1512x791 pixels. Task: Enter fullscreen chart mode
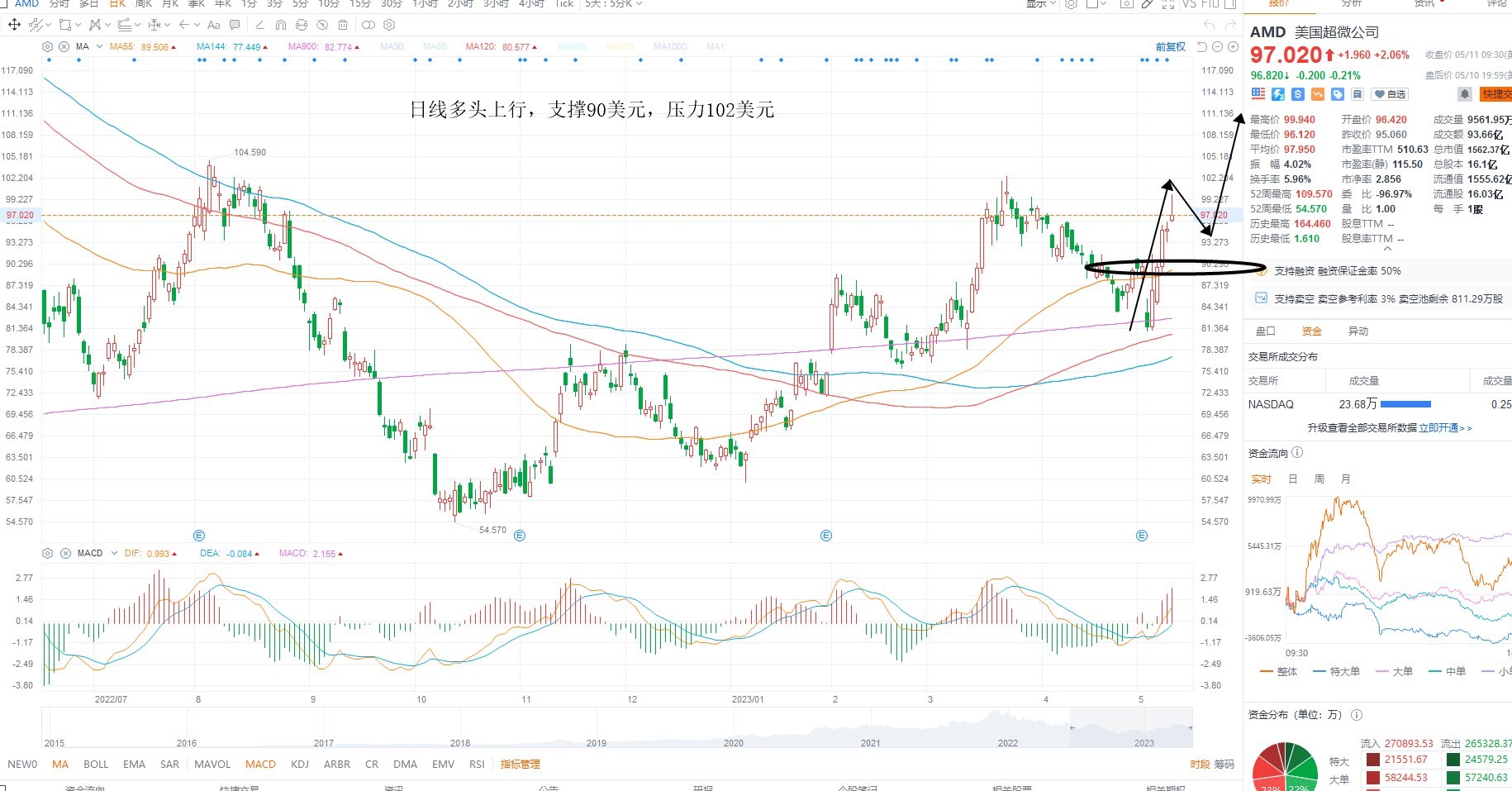pos(1168,4)
